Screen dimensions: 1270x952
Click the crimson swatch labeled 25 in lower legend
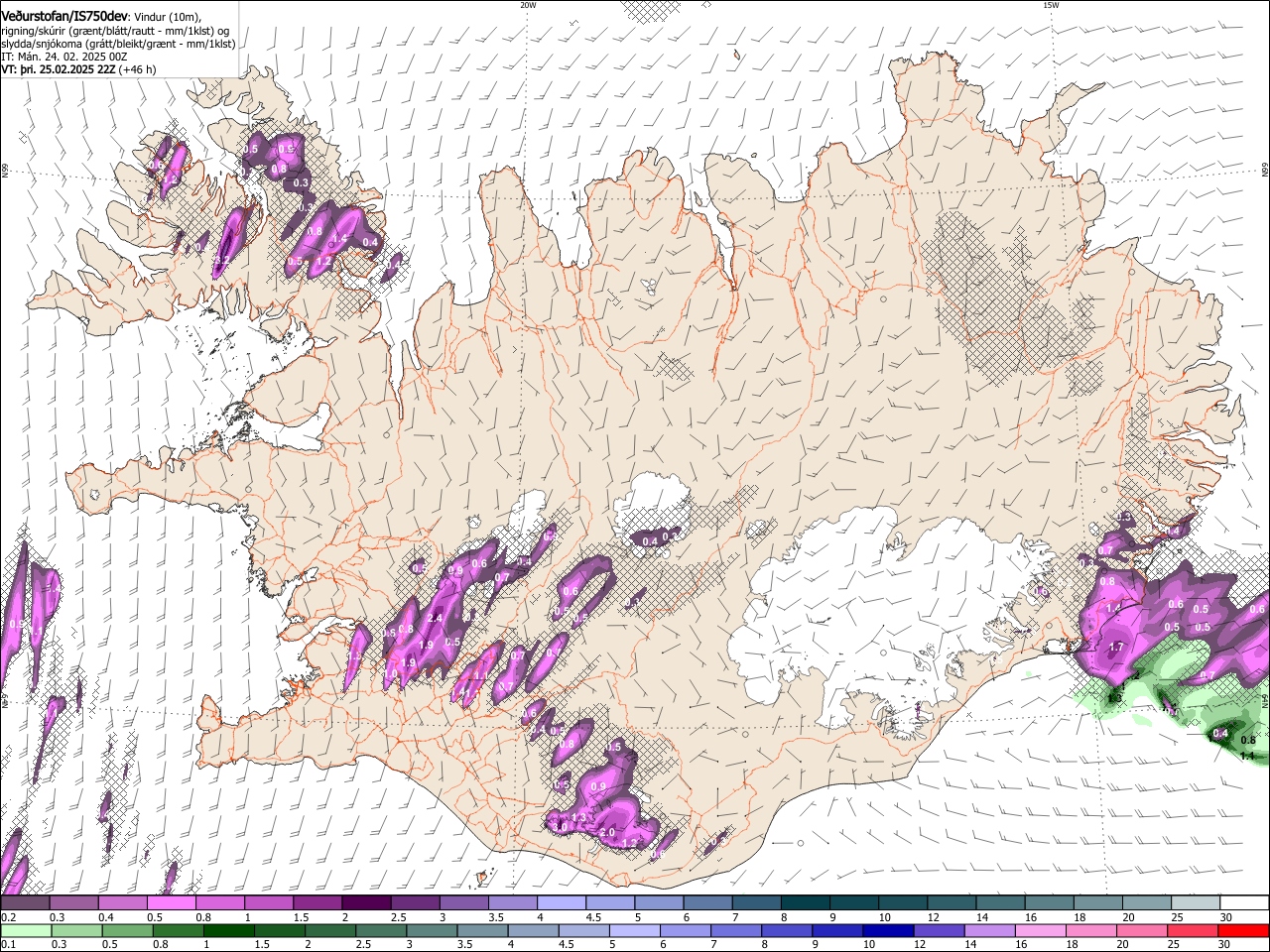pyautogui.click(x=1193, y=931)
